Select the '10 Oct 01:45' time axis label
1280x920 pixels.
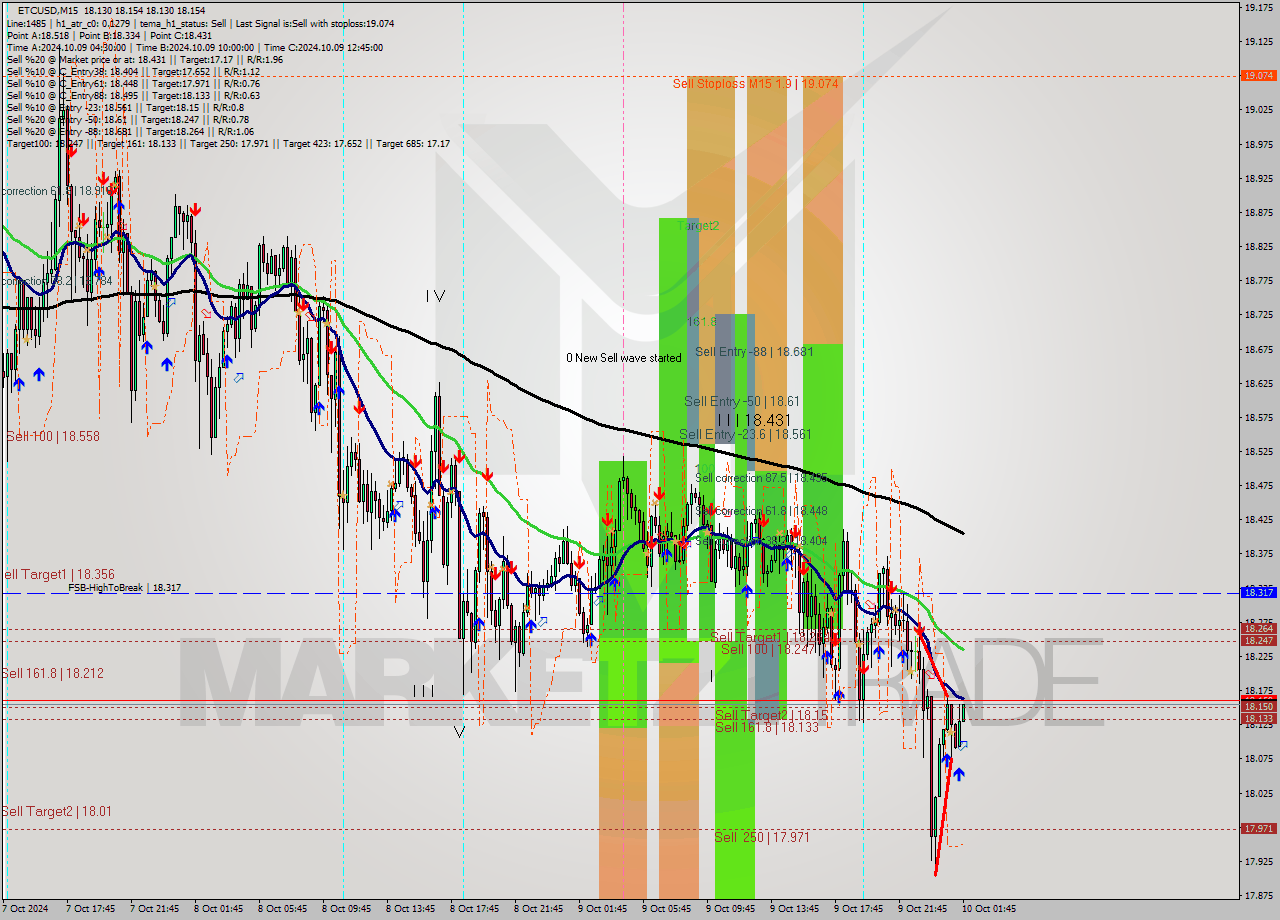click(x=988, y=909)
